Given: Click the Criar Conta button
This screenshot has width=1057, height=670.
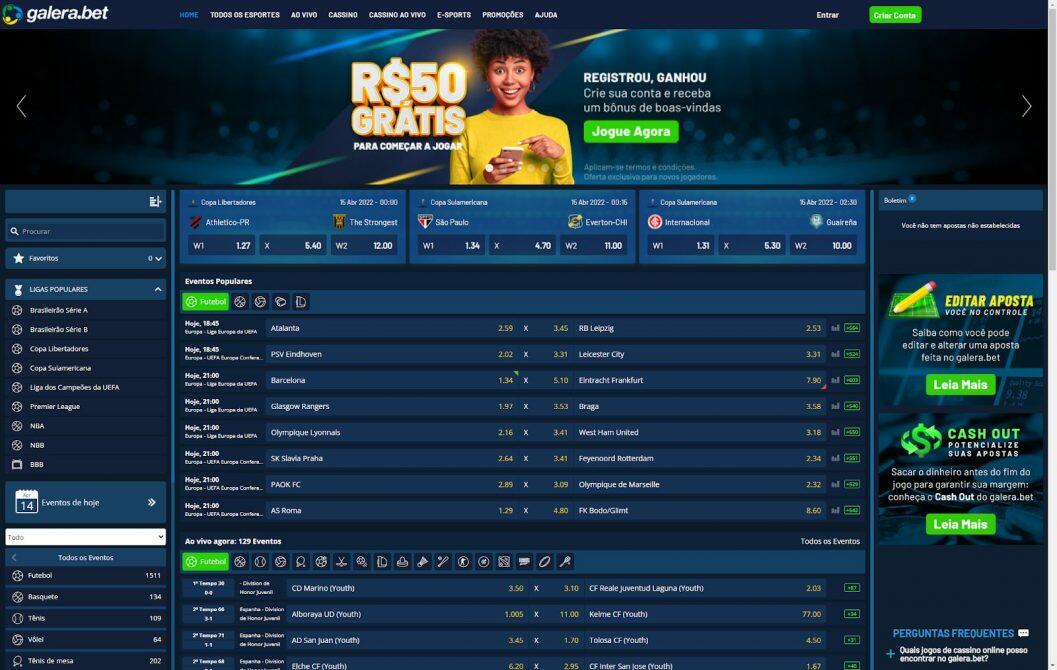Looking at the screenshot, I should coord(895,15).
